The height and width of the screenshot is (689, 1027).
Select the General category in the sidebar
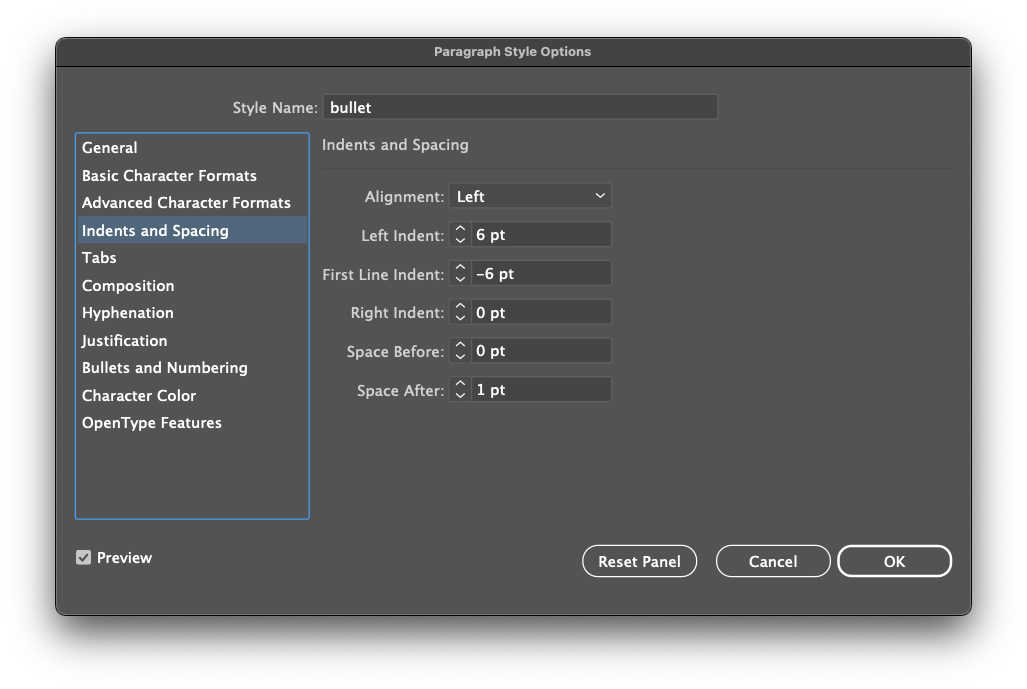click(x=110, y=147)
